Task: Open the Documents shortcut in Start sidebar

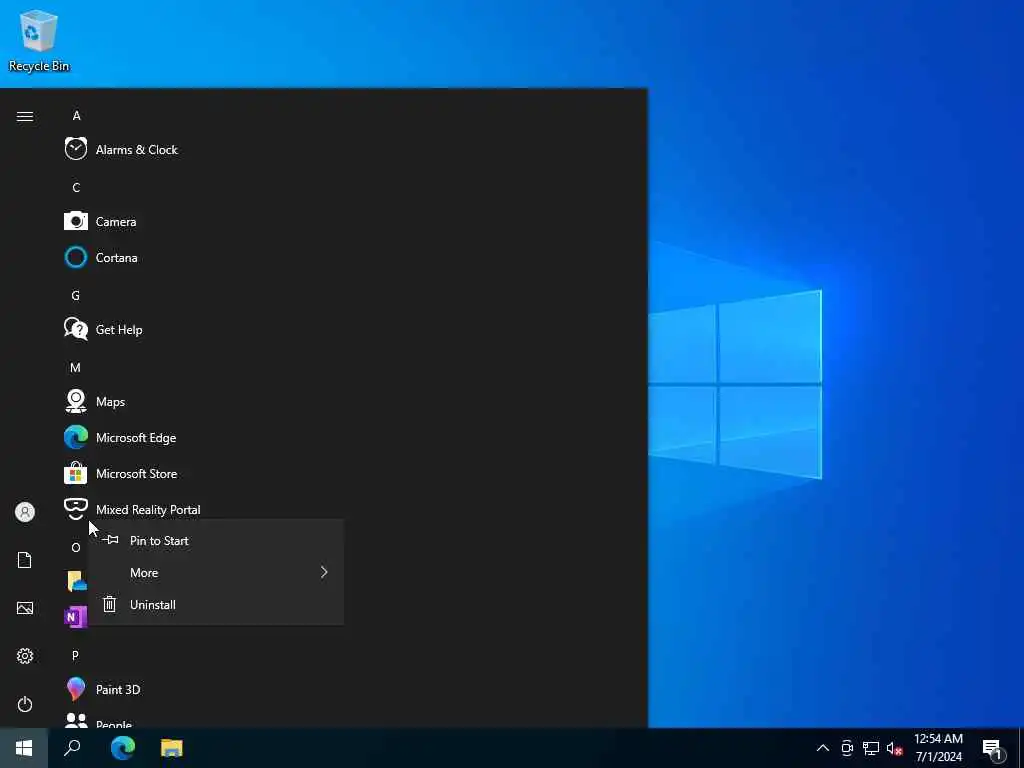Action: (x=25, y=560)
